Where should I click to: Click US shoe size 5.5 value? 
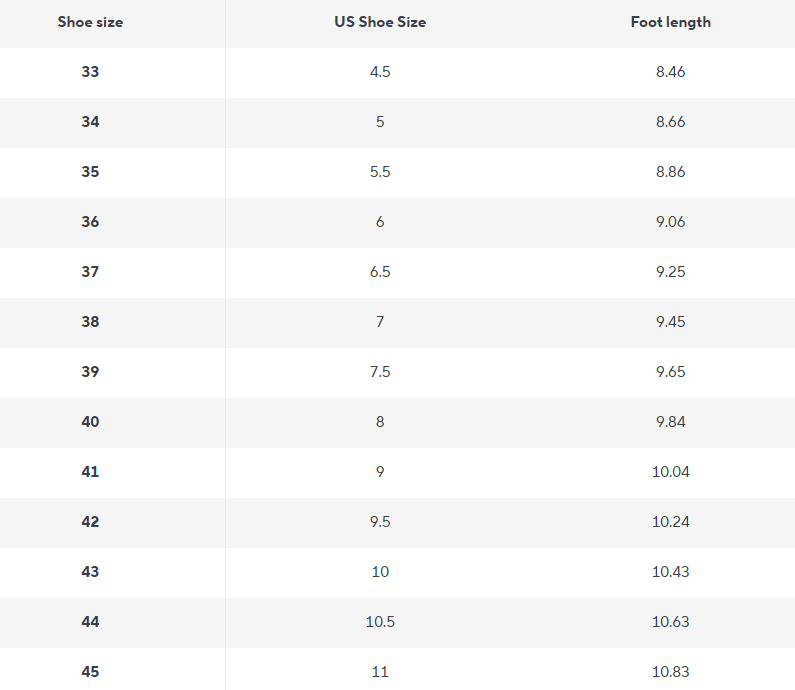point(380,172)
